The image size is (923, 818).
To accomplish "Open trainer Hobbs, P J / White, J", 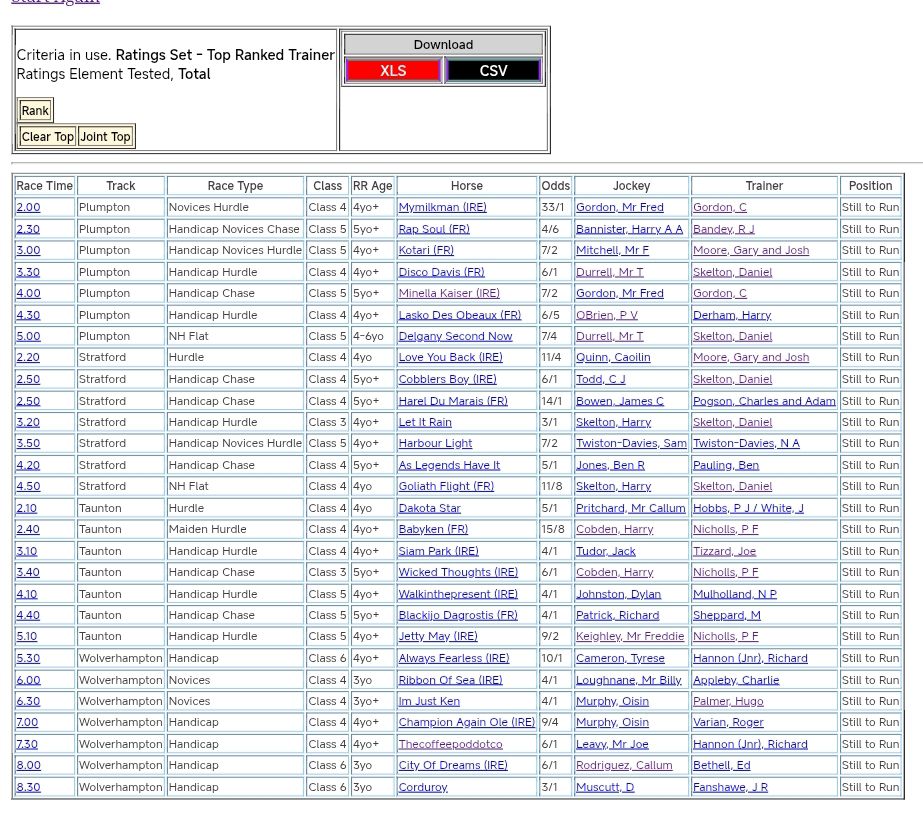I will pyautogui.click(x=748, y=508).
